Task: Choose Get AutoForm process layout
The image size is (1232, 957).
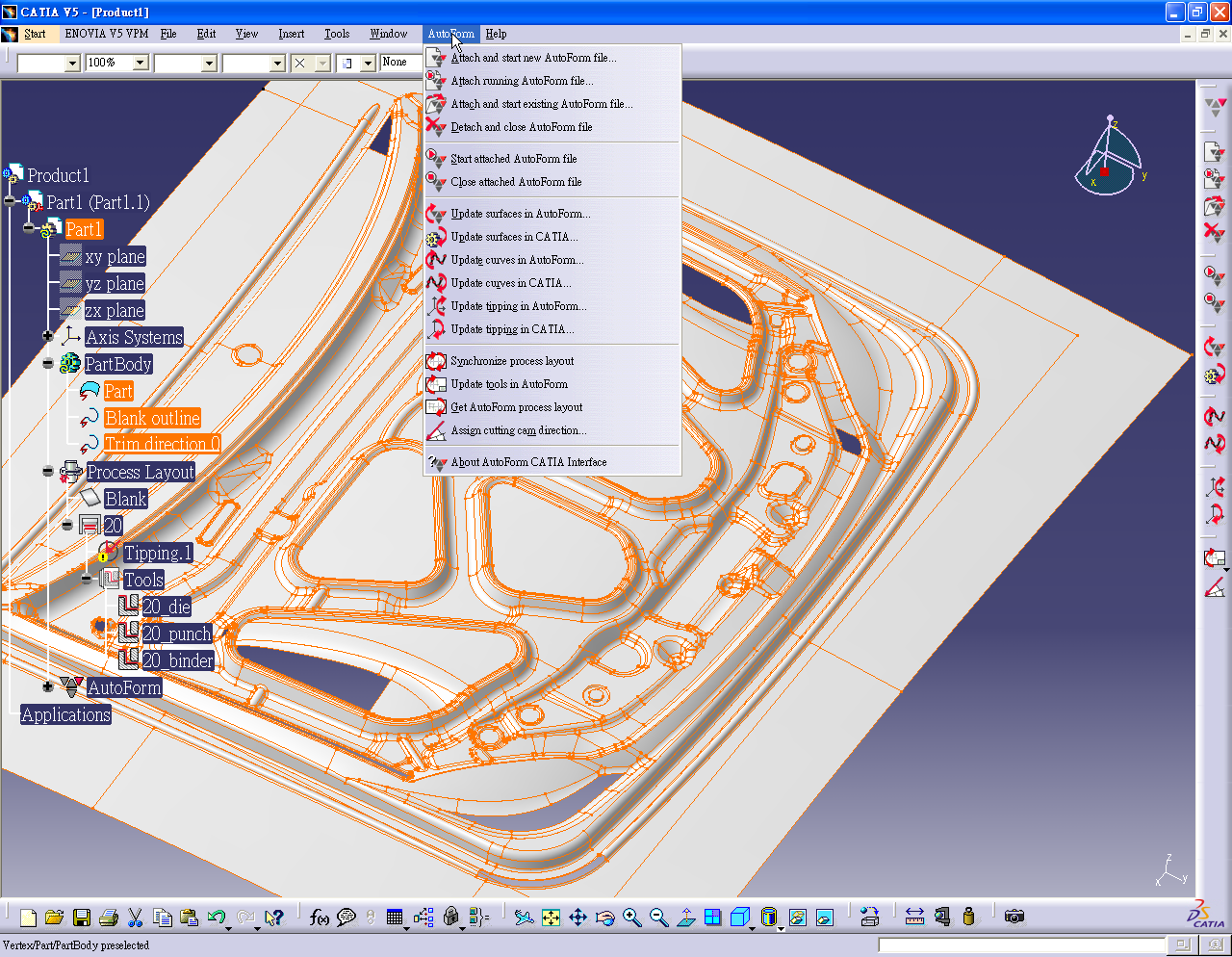Action: (553, 407)
